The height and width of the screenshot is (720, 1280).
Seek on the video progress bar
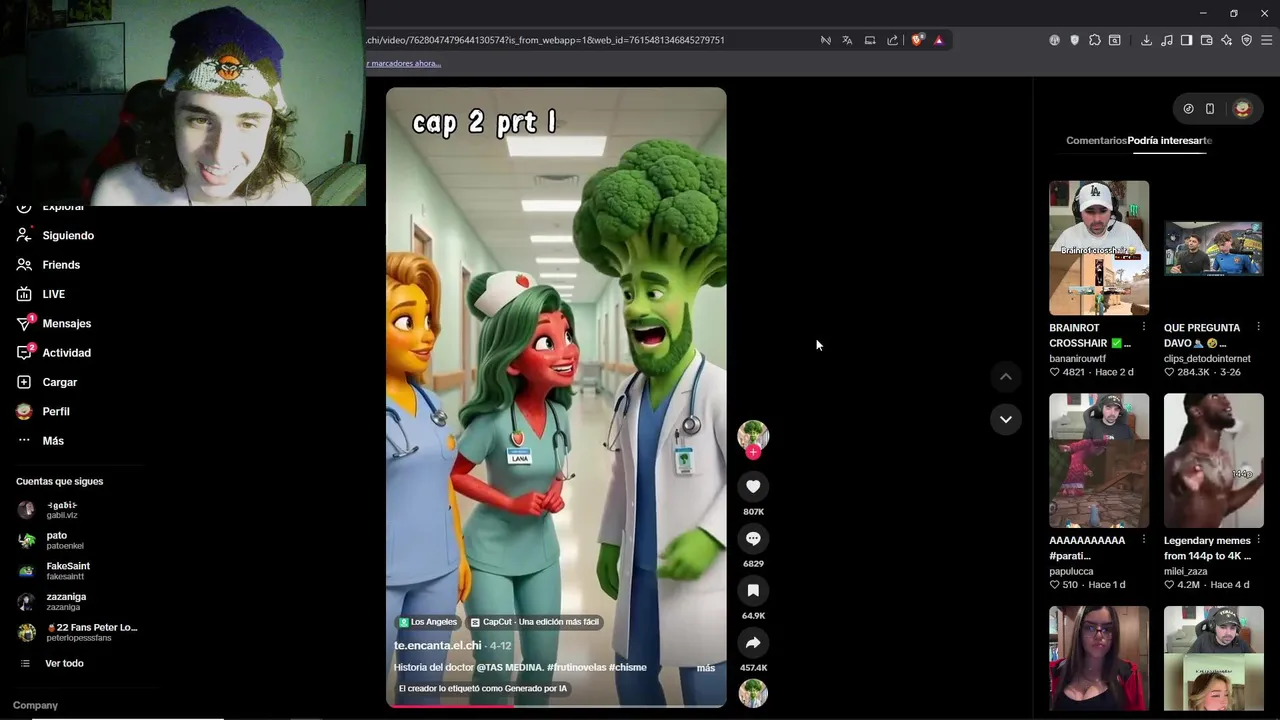556,706
